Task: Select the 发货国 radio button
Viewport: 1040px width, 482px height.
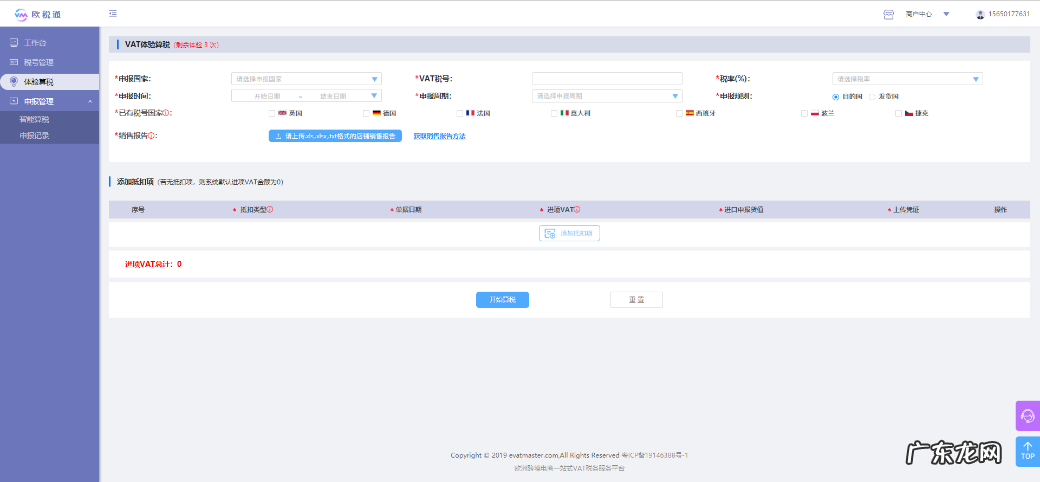Action: (x=872, y=96)
